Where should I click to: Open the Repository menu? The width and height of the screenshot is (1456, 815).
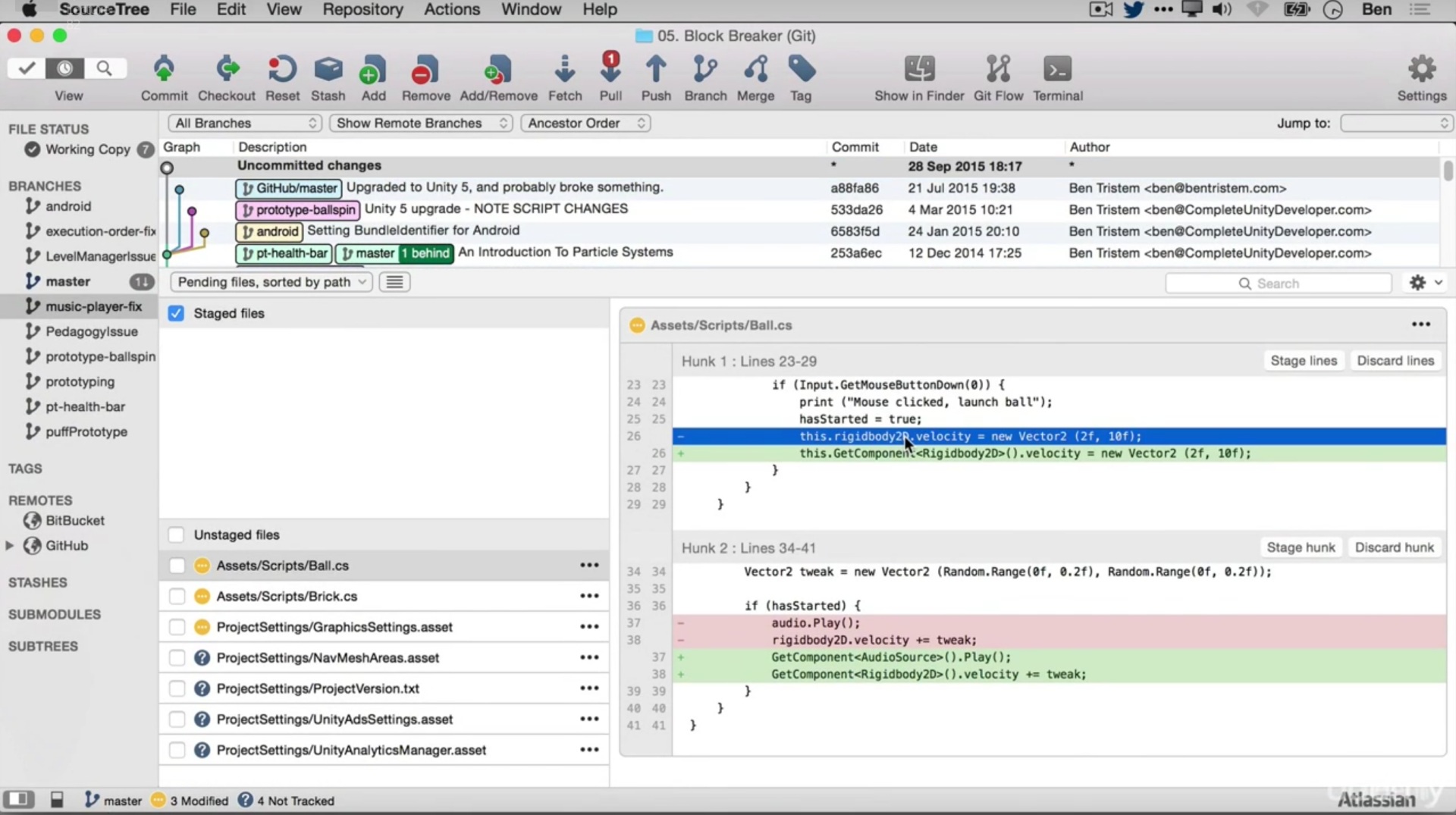pyautogui.click(x=362, y=10)
